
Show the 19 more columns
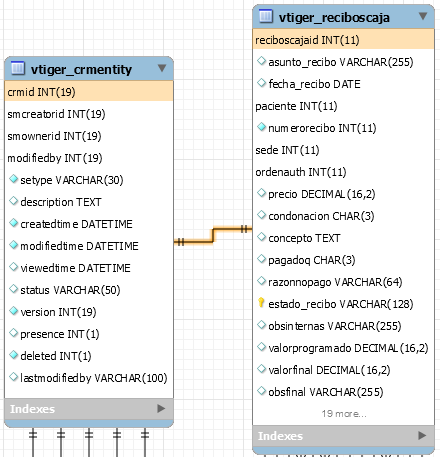coord(344,414)
